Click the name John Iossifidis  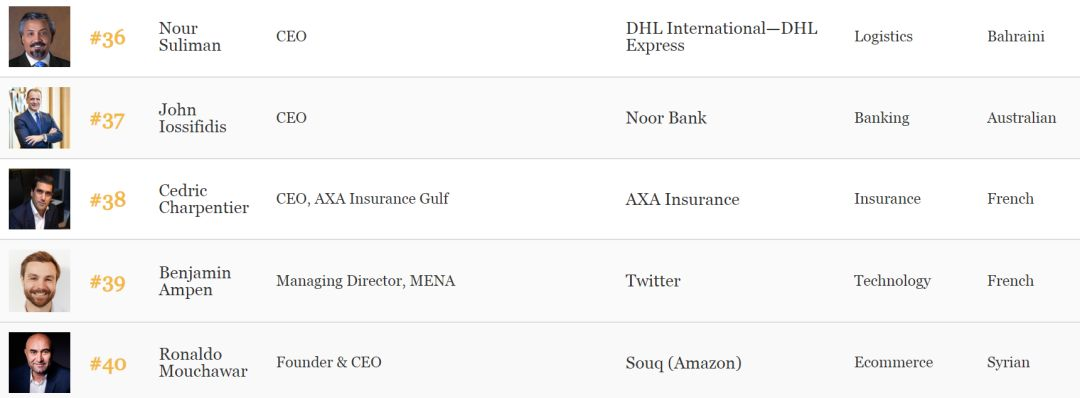192,118
